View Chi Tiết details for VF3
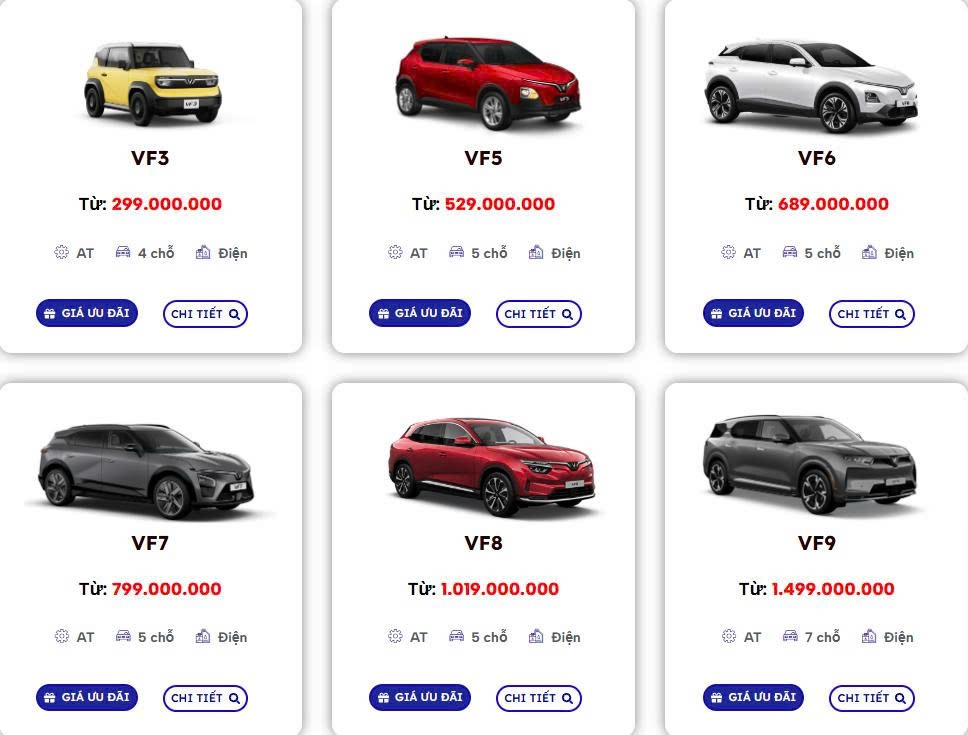The image size is (968, 735). click(205, 314)
